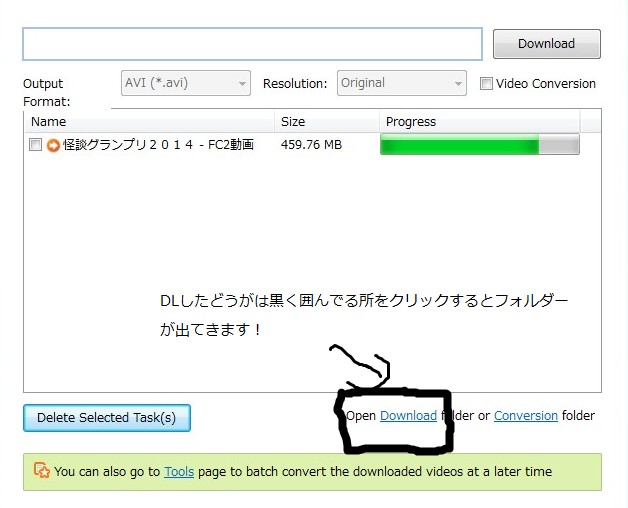The height and width of the screenshot is (508, 628).
Task: Open the Download folder link
Action: [408, 415]
